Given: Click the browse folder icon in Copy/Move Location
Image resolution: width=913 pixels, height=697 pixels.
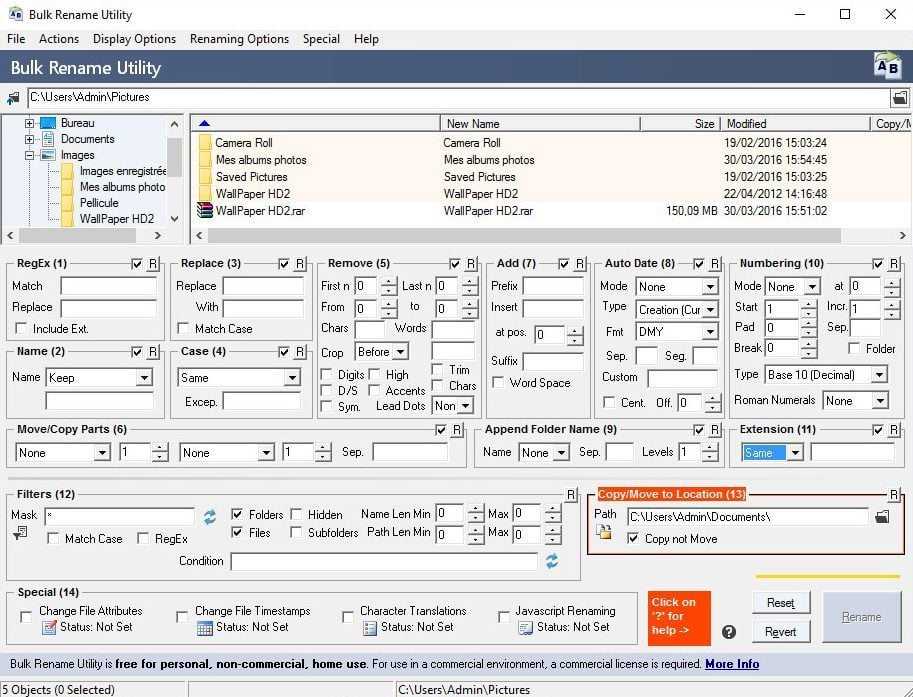Looking at the screenshot, I should coord(882,517).
